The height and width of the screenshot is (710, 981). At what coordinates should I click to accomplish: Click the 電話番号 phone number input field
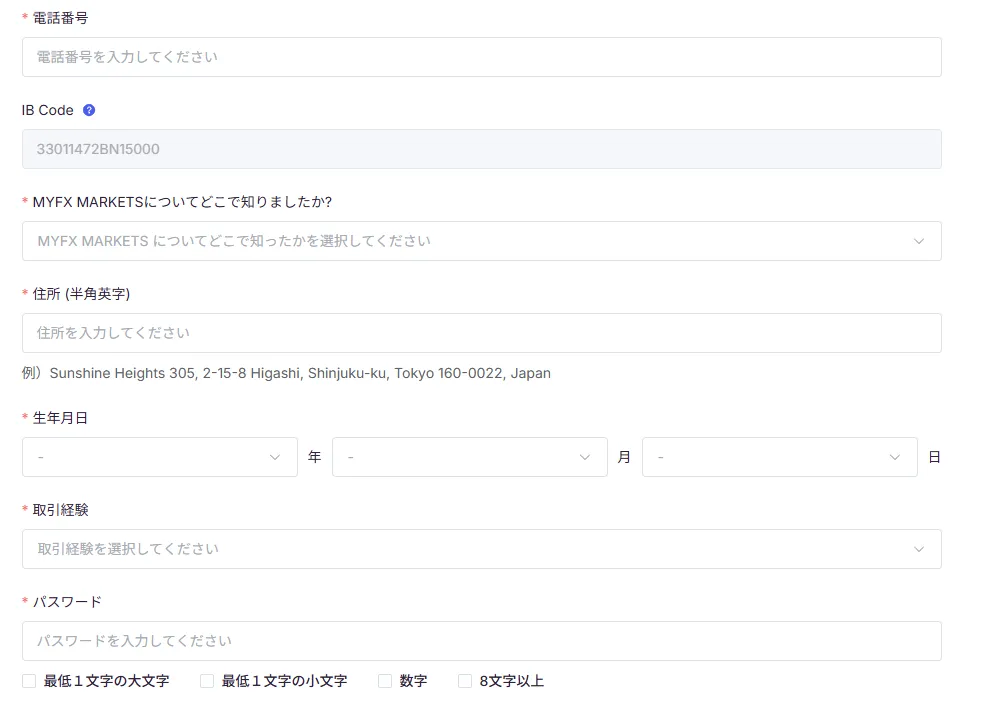[x=480, y=57]
